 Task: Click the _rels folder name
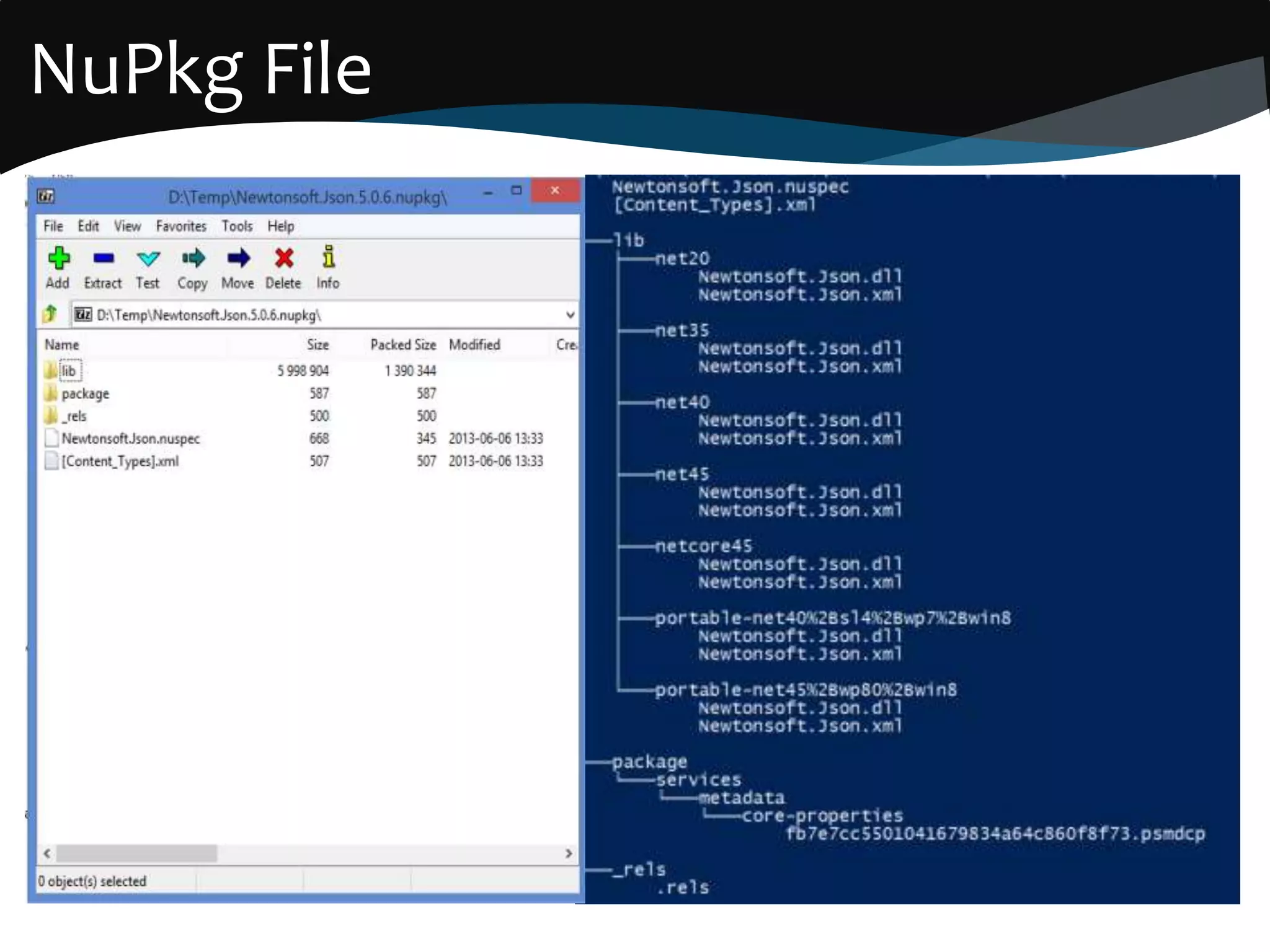[74, 416]
